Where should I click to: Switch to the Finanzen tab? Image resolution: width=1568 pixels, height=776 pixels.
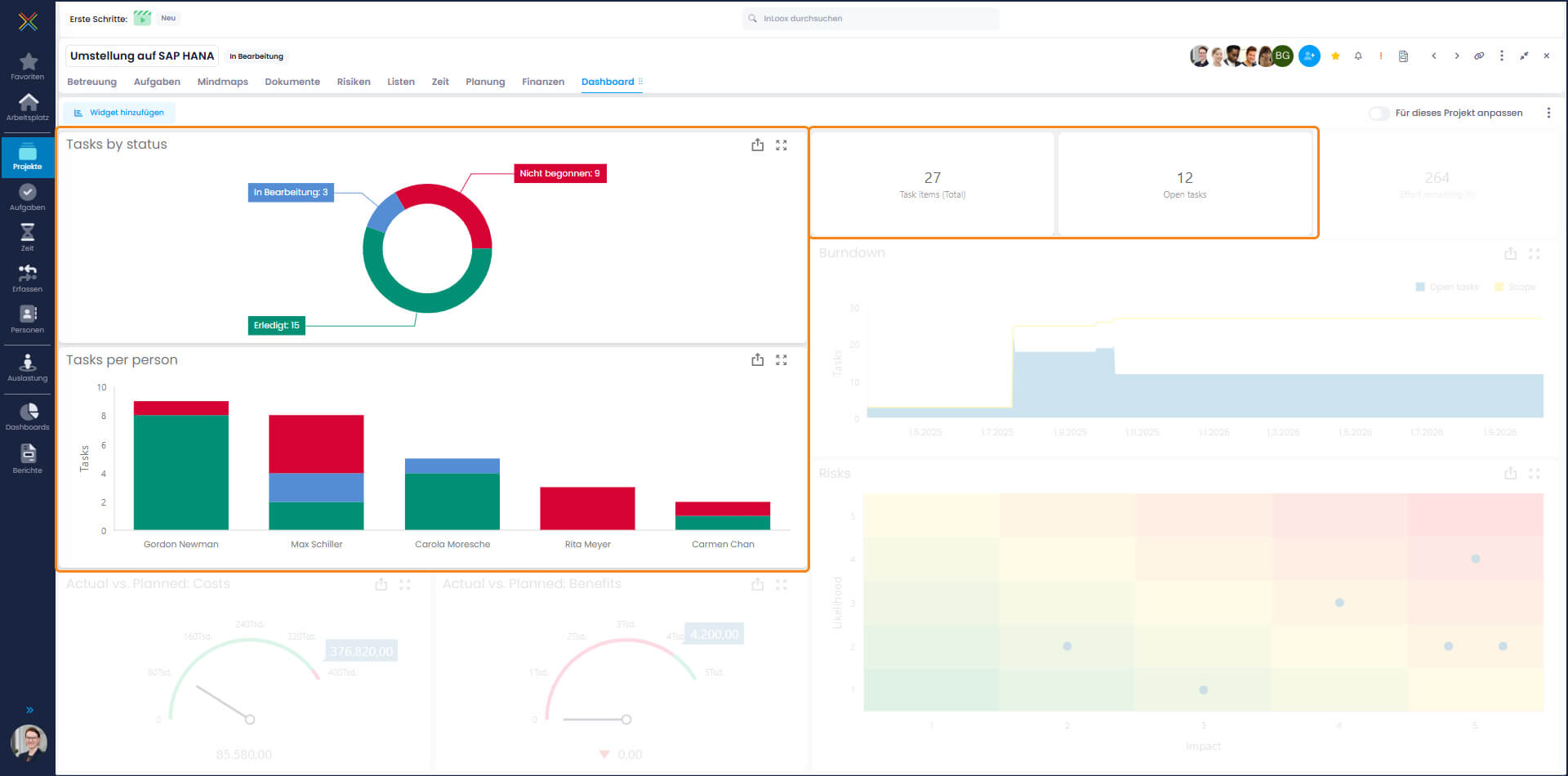coord(543,82)
